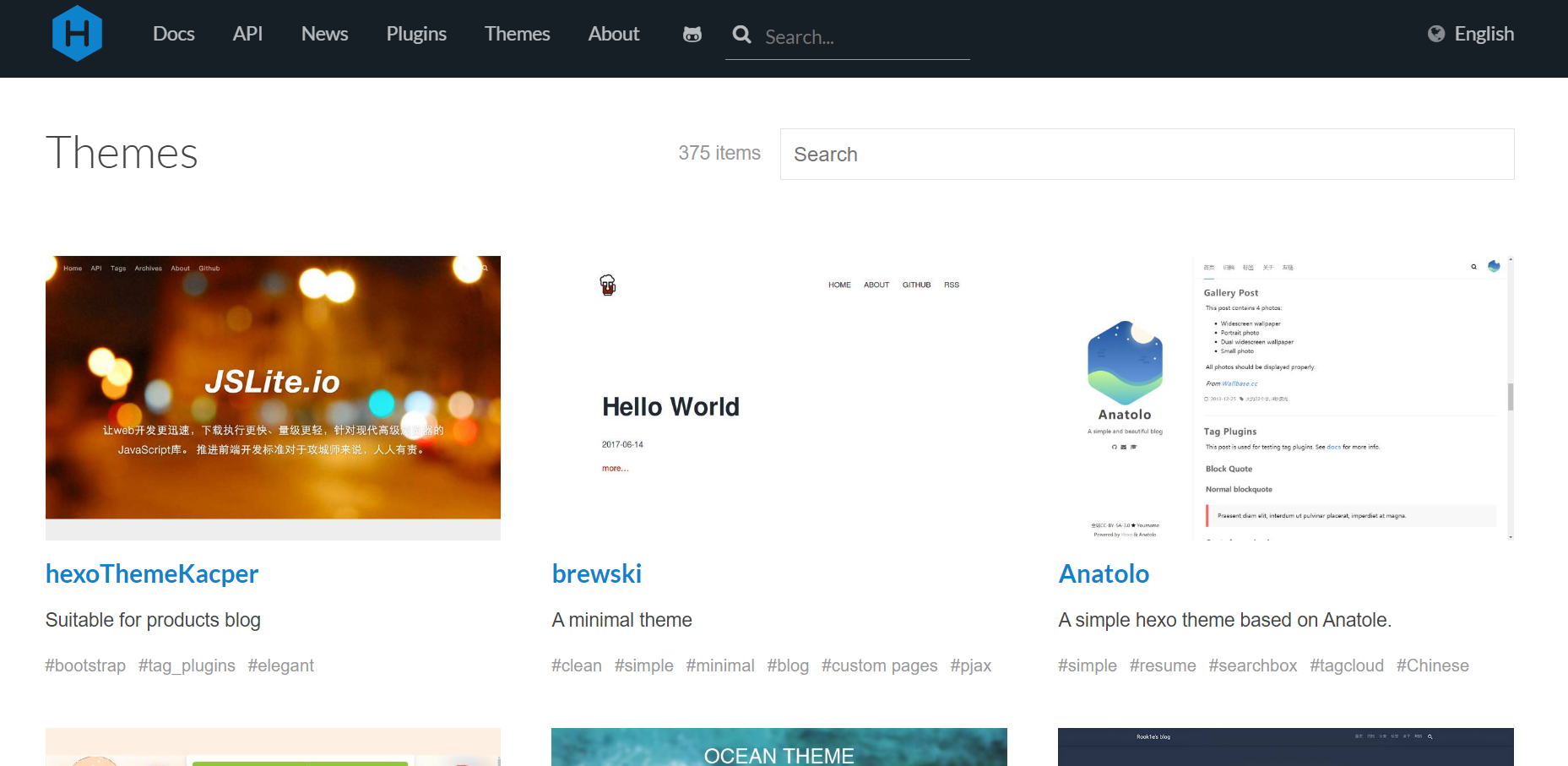Viewport: 1568px width, 766px height.
Task: Filter by #simple tag under brewski
Action: coord(644,665)
